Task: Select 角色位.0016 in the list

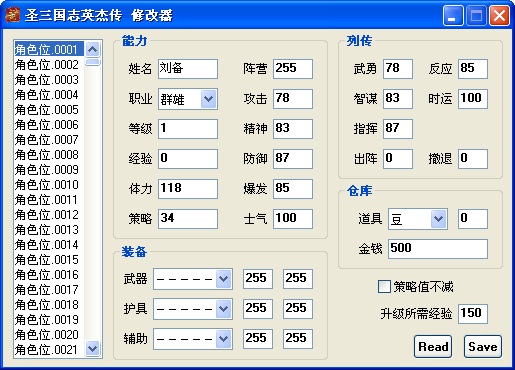Action: coord(49,275)
